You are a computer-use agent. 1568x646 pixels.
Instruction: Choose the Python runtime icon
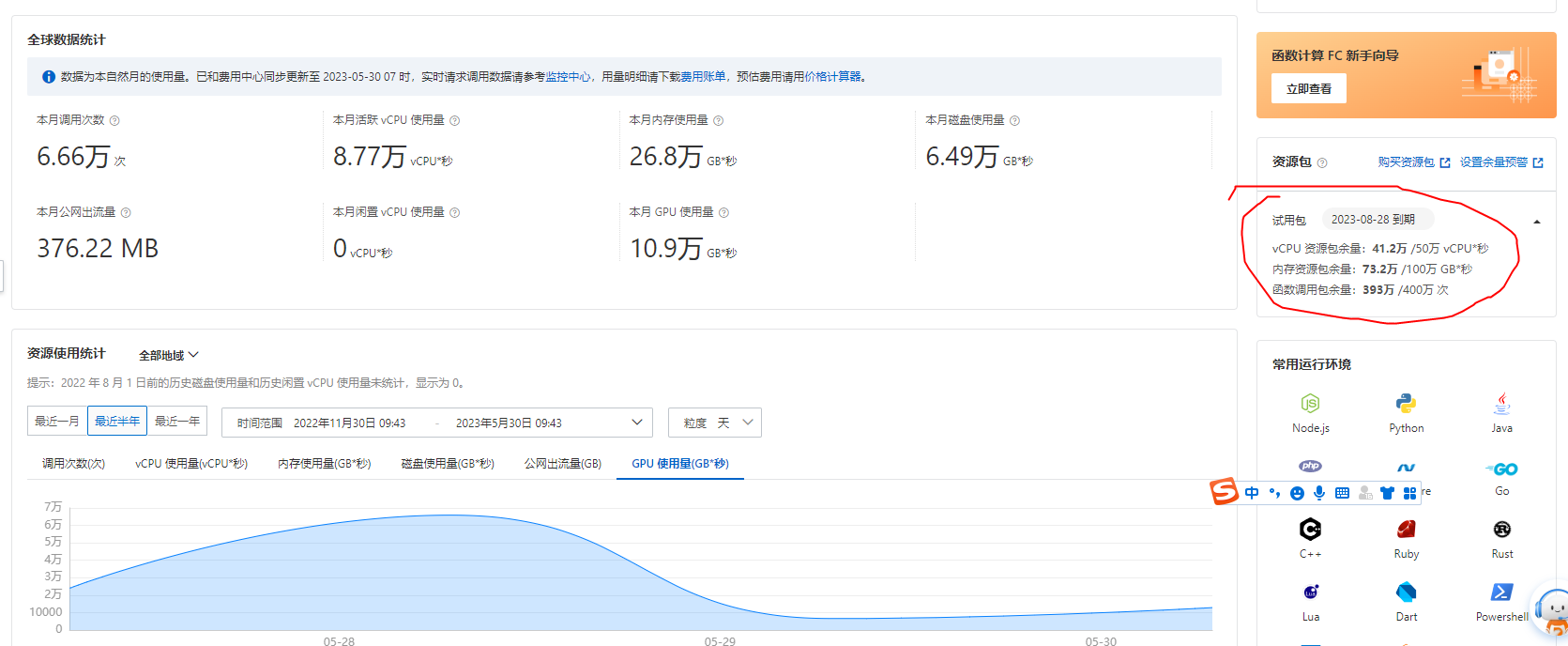coord(1406,404)
